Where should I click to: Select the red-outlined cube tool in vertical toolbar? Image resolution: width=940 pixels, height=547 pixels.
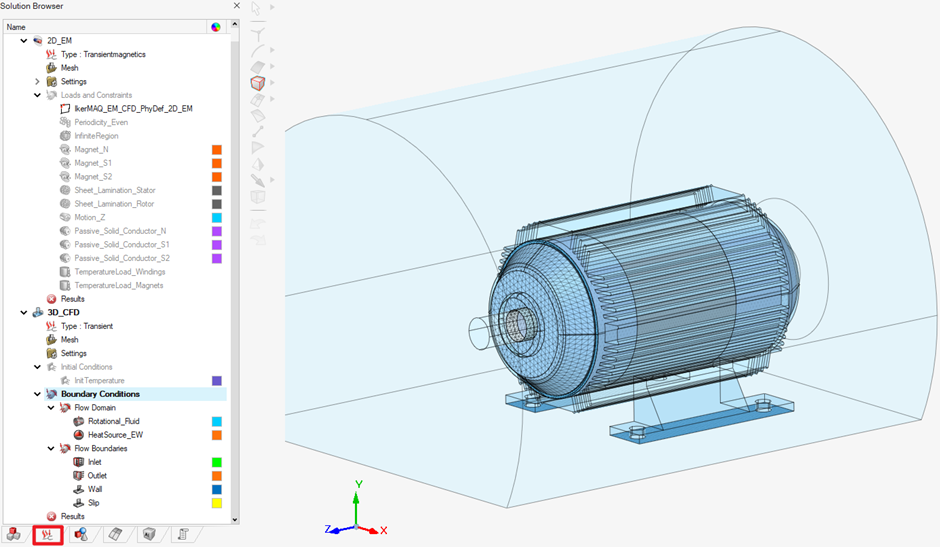(257, 83)
